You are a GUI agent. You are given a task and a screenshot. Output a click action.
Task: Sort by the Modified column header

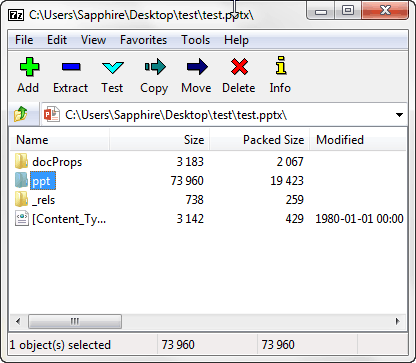tap(358, 140)
